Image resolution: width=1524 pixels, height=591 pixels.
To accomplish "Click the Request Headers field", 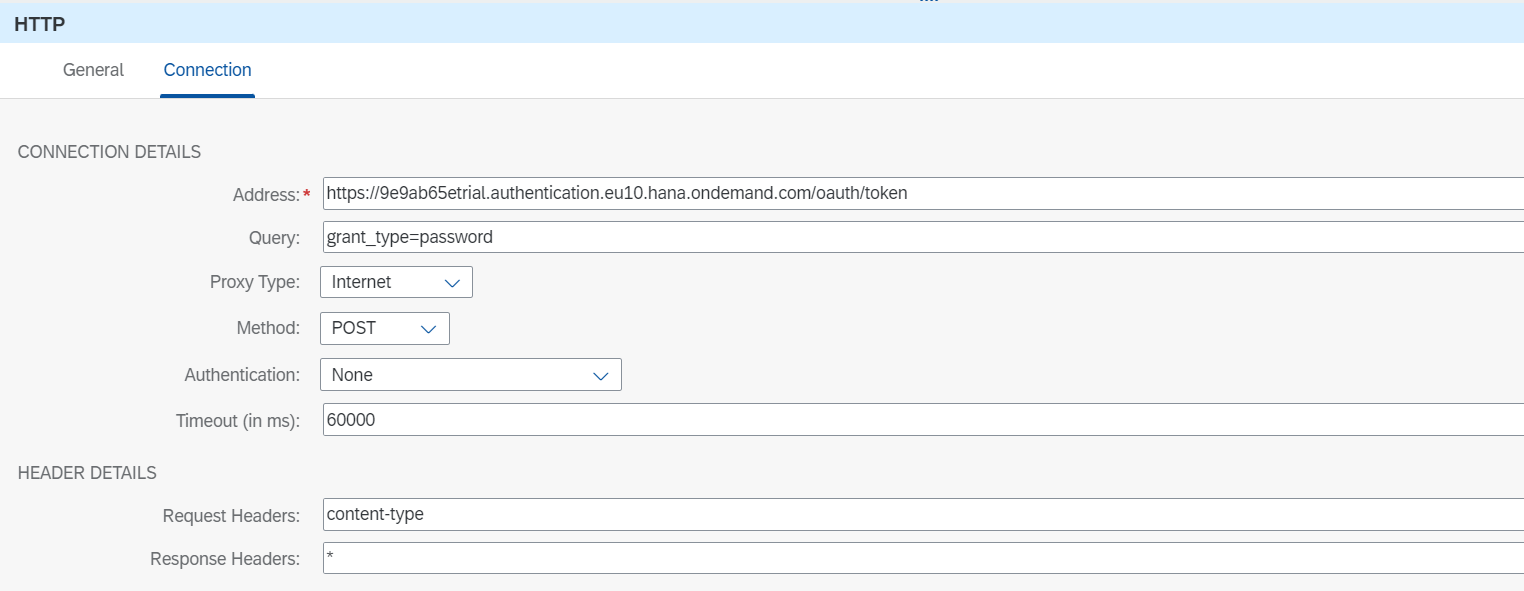I will tap(923, 514).
